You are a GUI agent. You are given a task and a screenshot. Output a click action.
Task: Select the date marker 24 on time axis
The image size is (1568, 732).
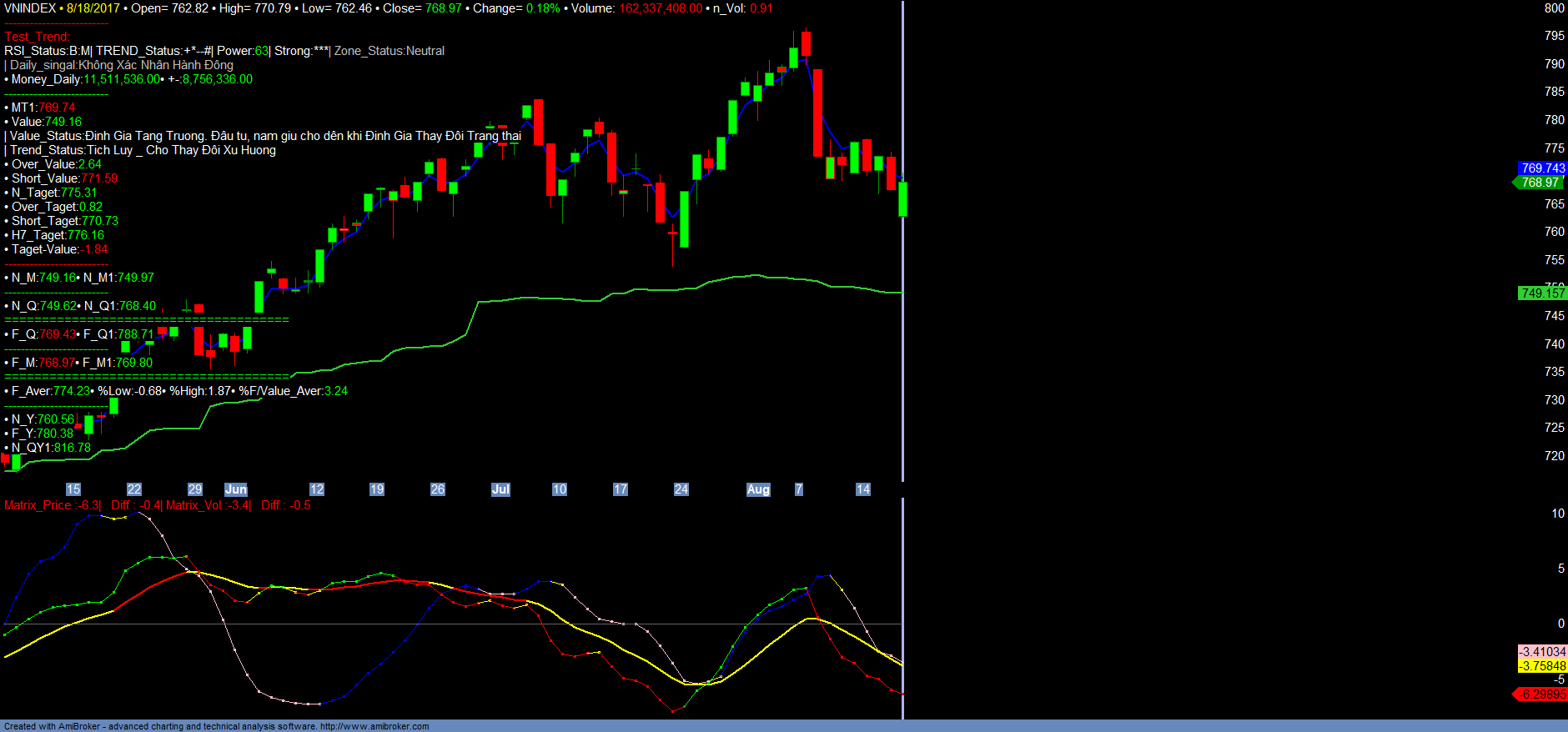point(681,489)
